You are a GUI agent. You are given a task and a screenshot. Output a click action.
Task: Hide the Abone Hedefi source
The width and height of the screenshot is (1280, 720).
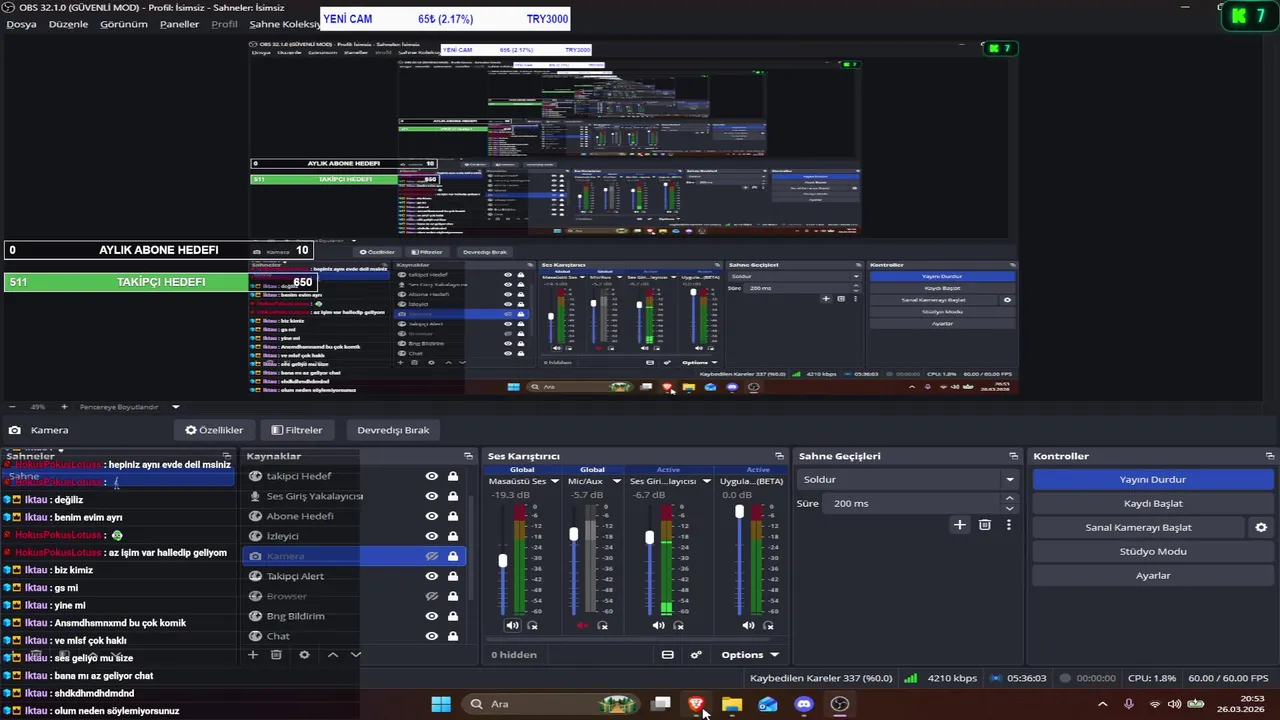432,516
